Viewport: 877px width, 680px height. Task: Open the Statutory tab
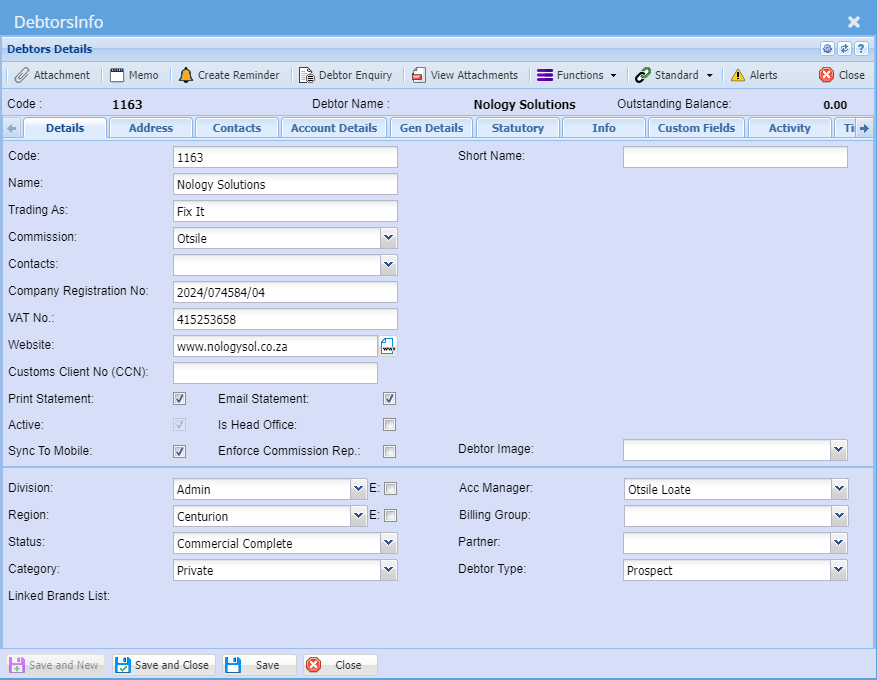pyautogui.click(x=518, y=128)
